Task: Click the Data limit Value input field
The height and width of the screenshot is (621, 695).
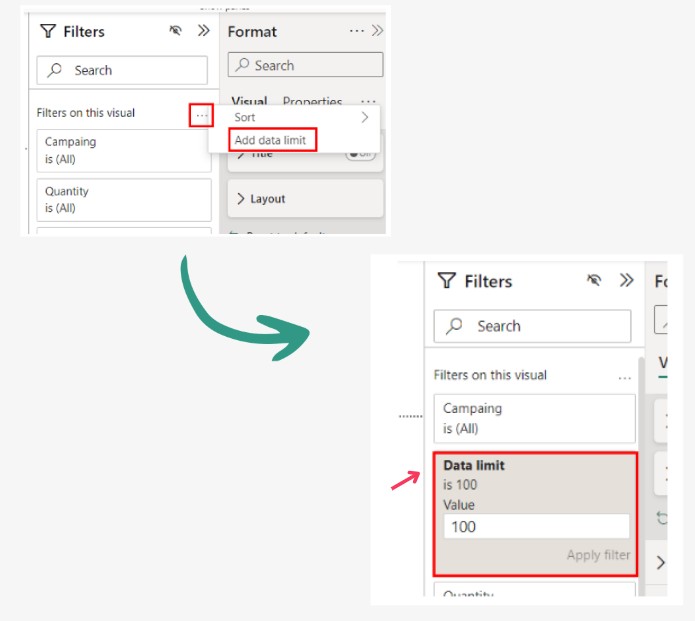Action: tap(536, 526)
